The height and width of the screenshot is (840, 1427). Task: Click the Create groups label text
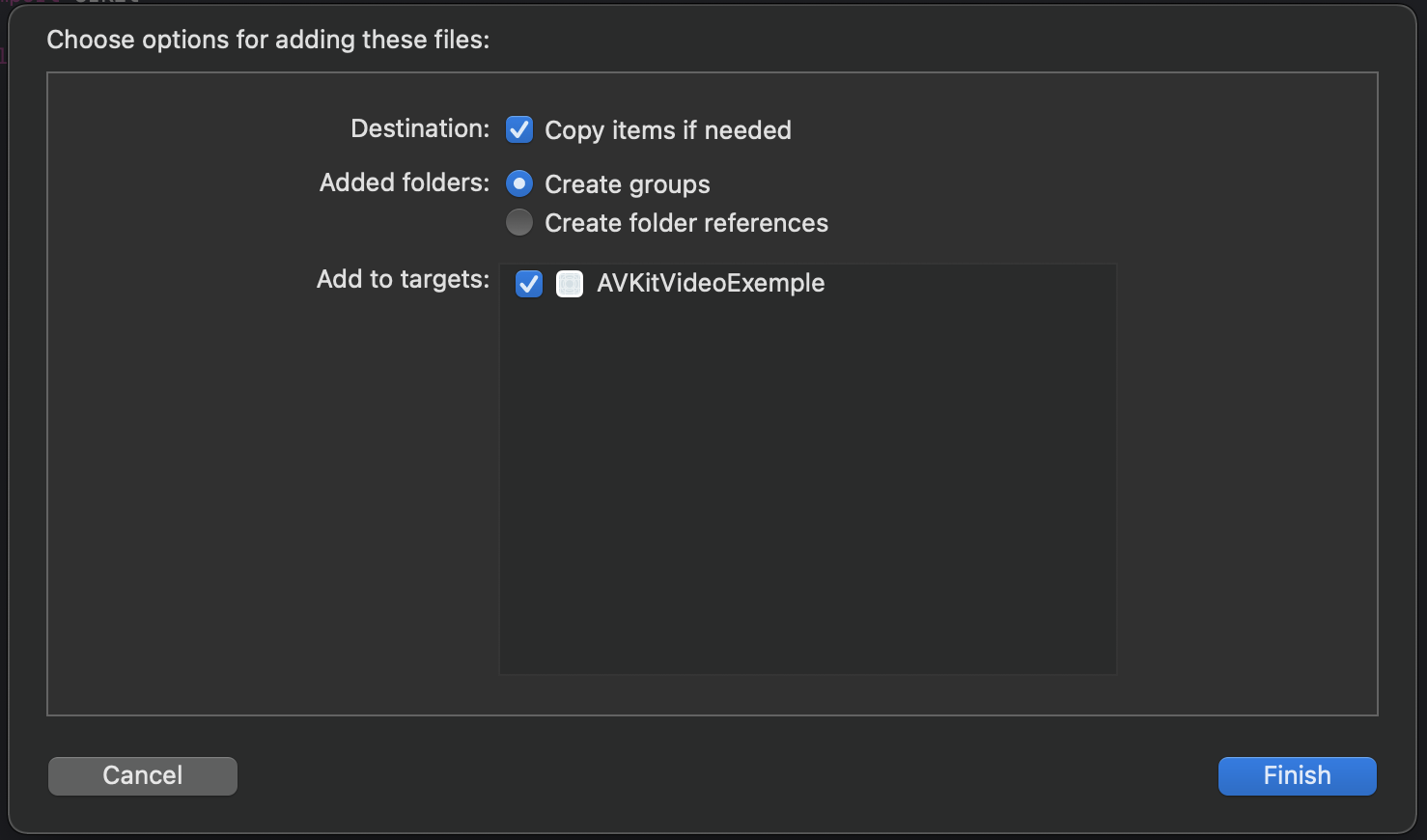point(628,184)
